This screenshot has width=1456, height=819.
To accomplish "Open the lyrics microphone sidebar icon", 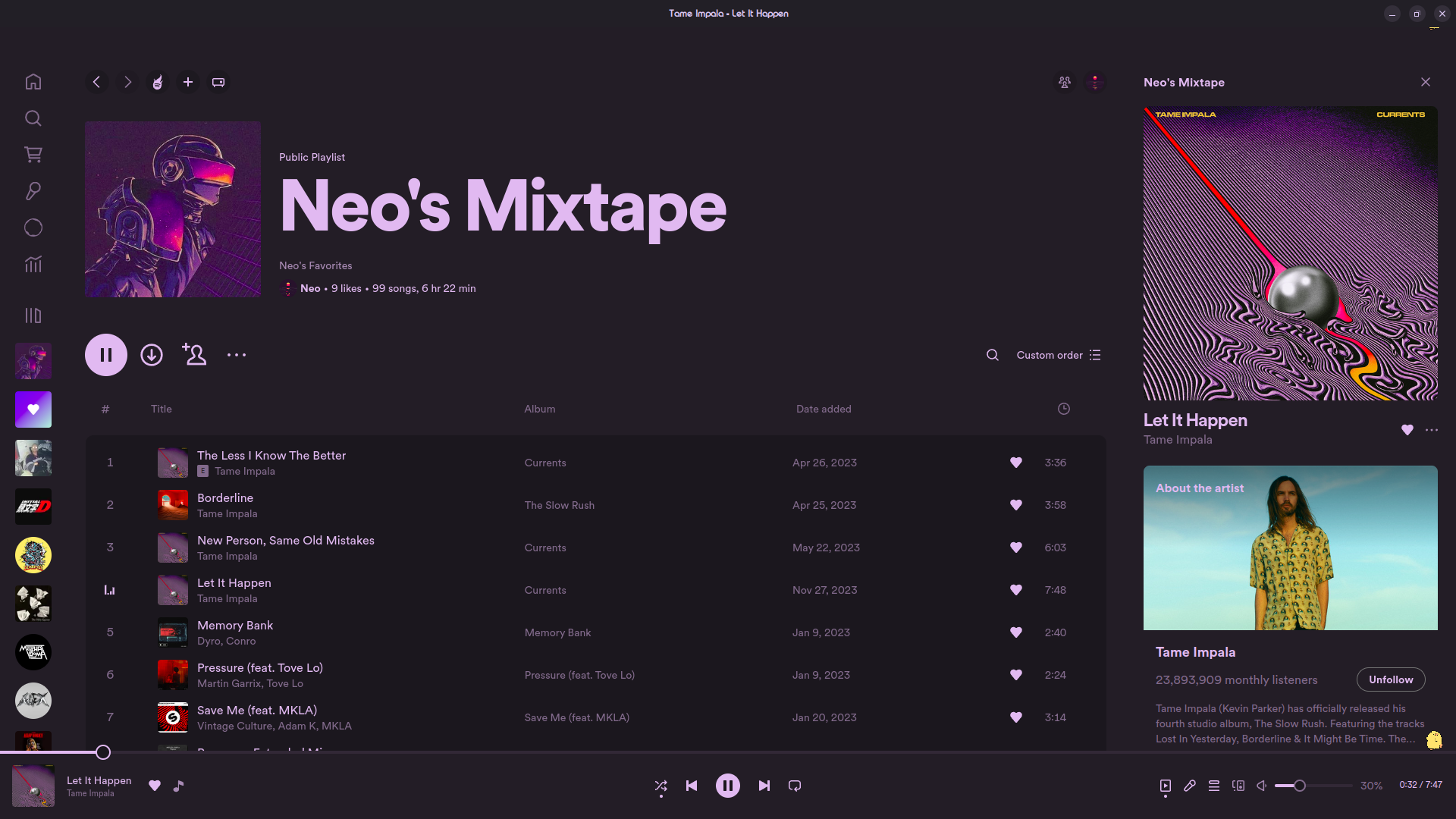I will pos(33,191).
